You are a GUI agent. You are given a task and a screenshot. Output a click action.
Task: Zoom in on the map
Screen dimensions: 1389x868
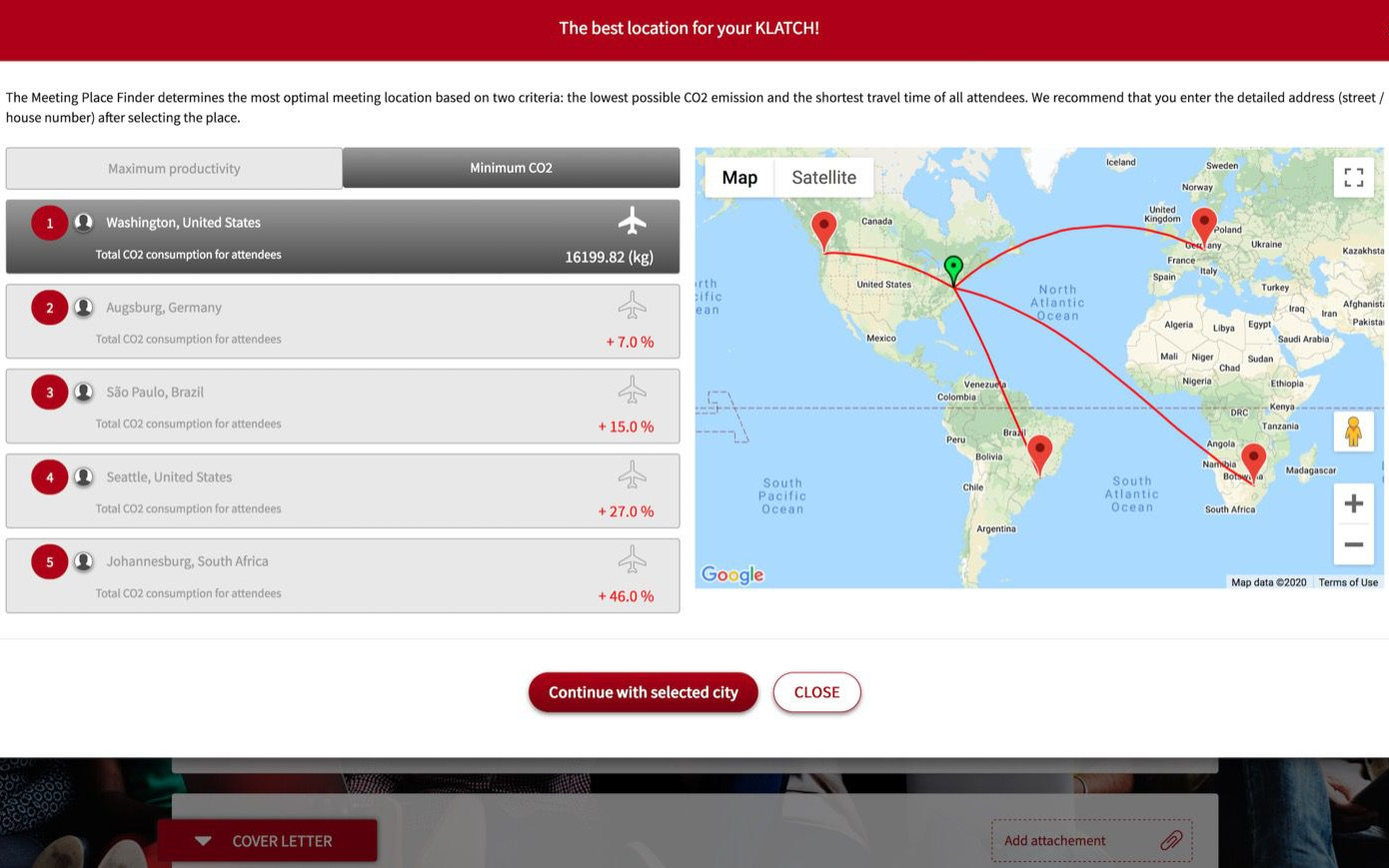point(1353,503)
